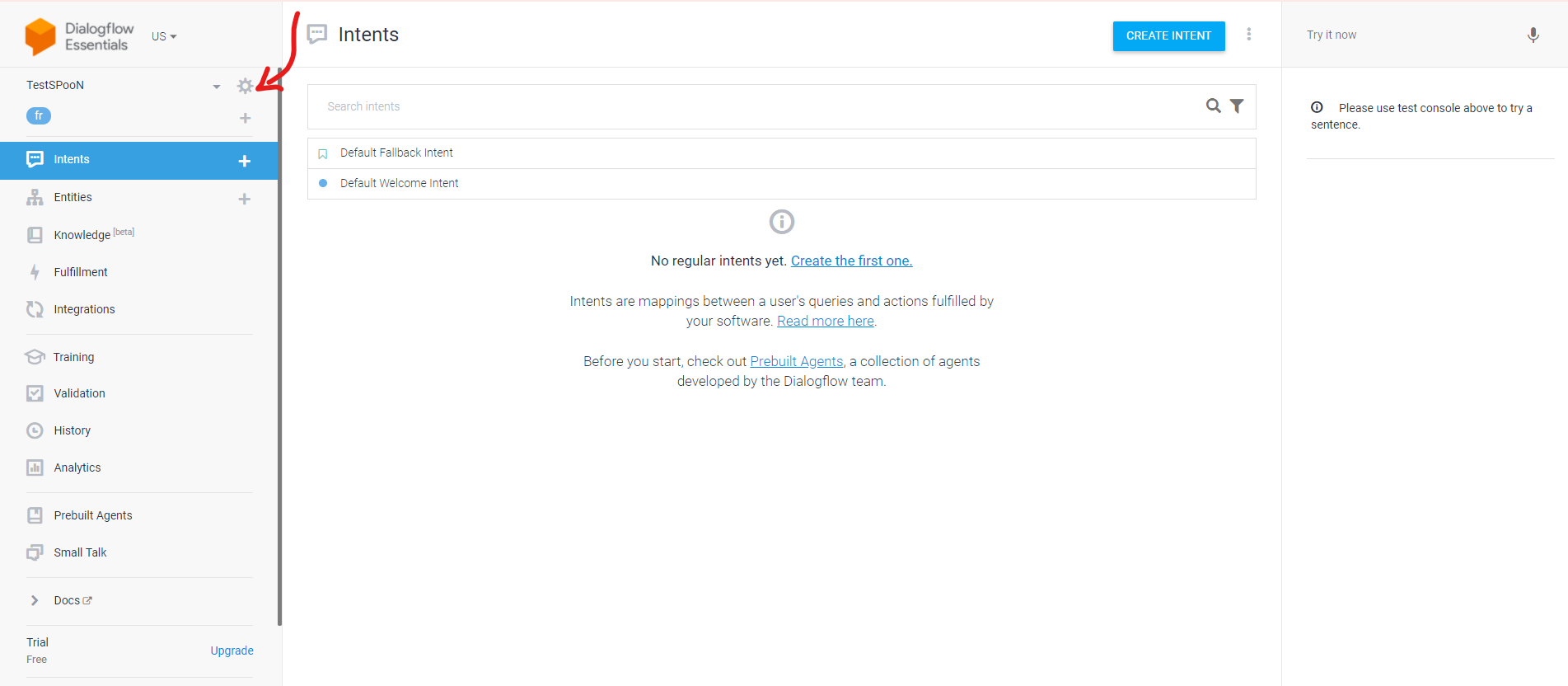Click the 'Read more here' link
The width and height of the screenshot is (1568, 686).
pyautogui.click(x=826, y=321)
